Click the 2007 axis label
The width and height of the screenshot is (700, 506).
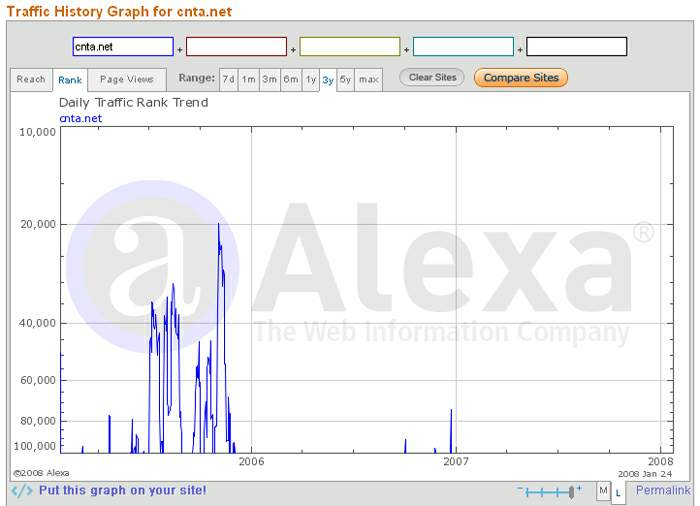point(456,461)
